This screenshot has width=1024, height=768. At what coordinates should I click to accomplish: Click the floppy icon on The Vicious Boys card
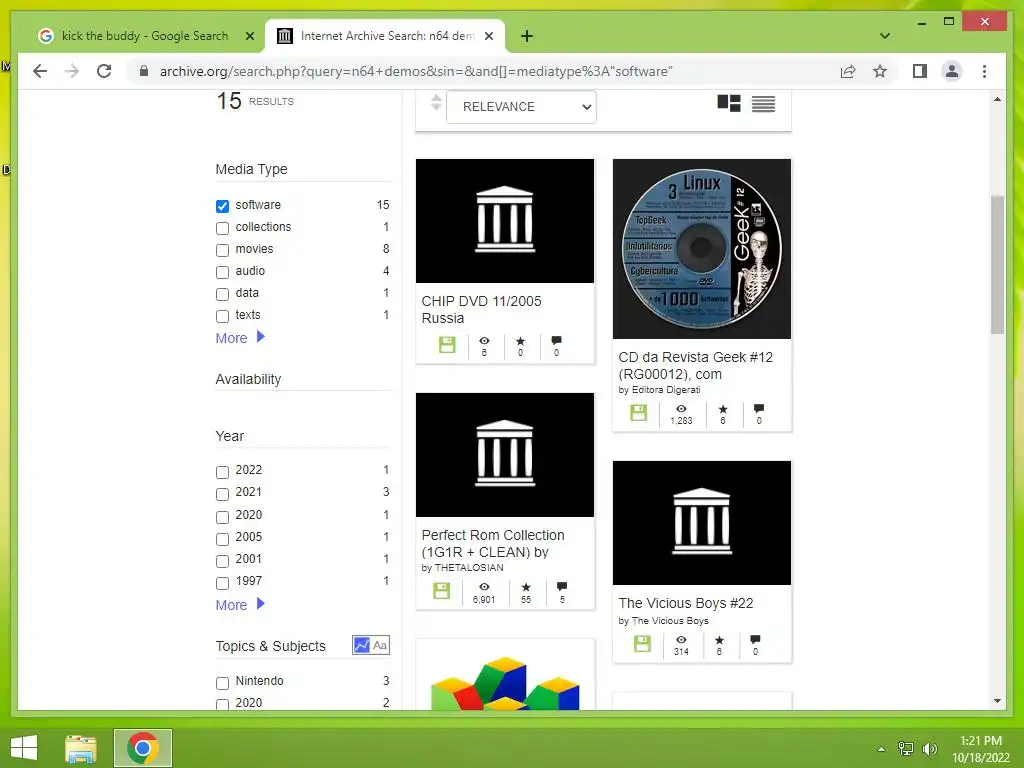642,643
